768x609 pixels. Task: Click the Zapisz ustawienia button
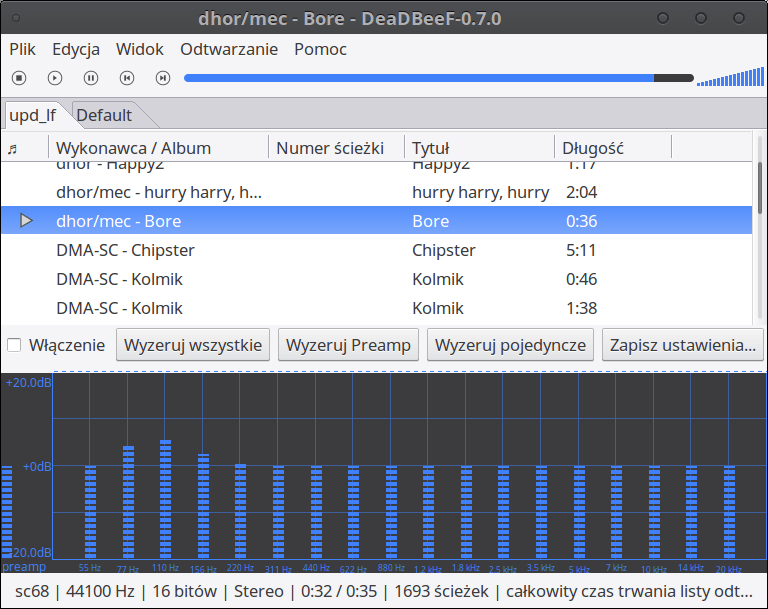[x=683, y=345]
